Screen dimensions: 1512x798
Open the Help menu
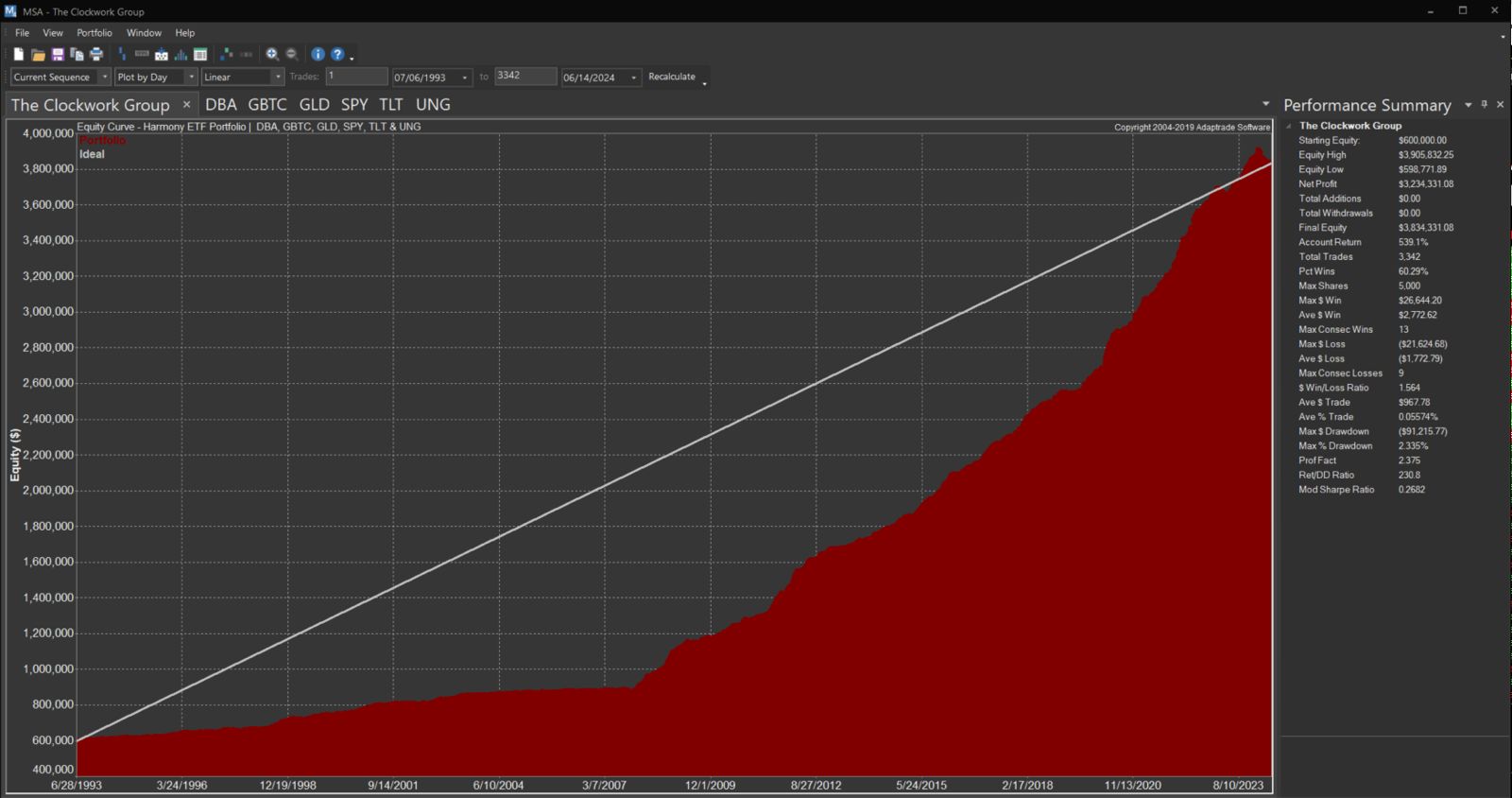click(x=185, y=33)
